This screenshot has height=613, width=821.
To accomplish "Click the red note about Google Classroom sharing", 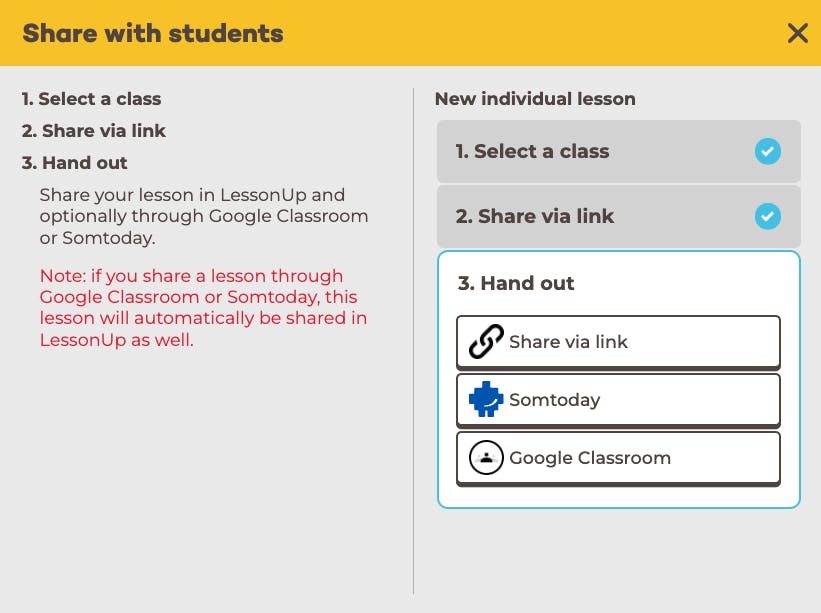I will (203, 308).
